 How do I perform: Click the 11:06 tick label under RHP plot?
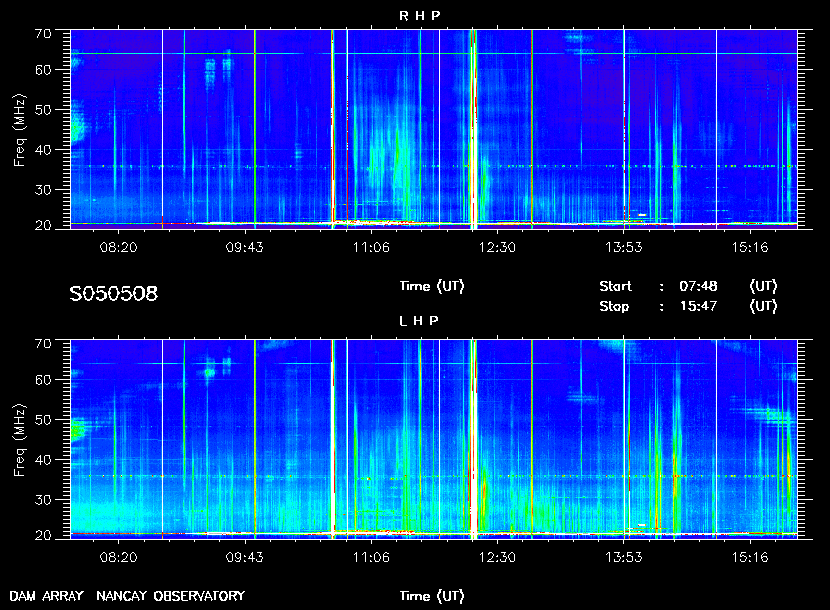pyautogui.click(x=371, y=247)
